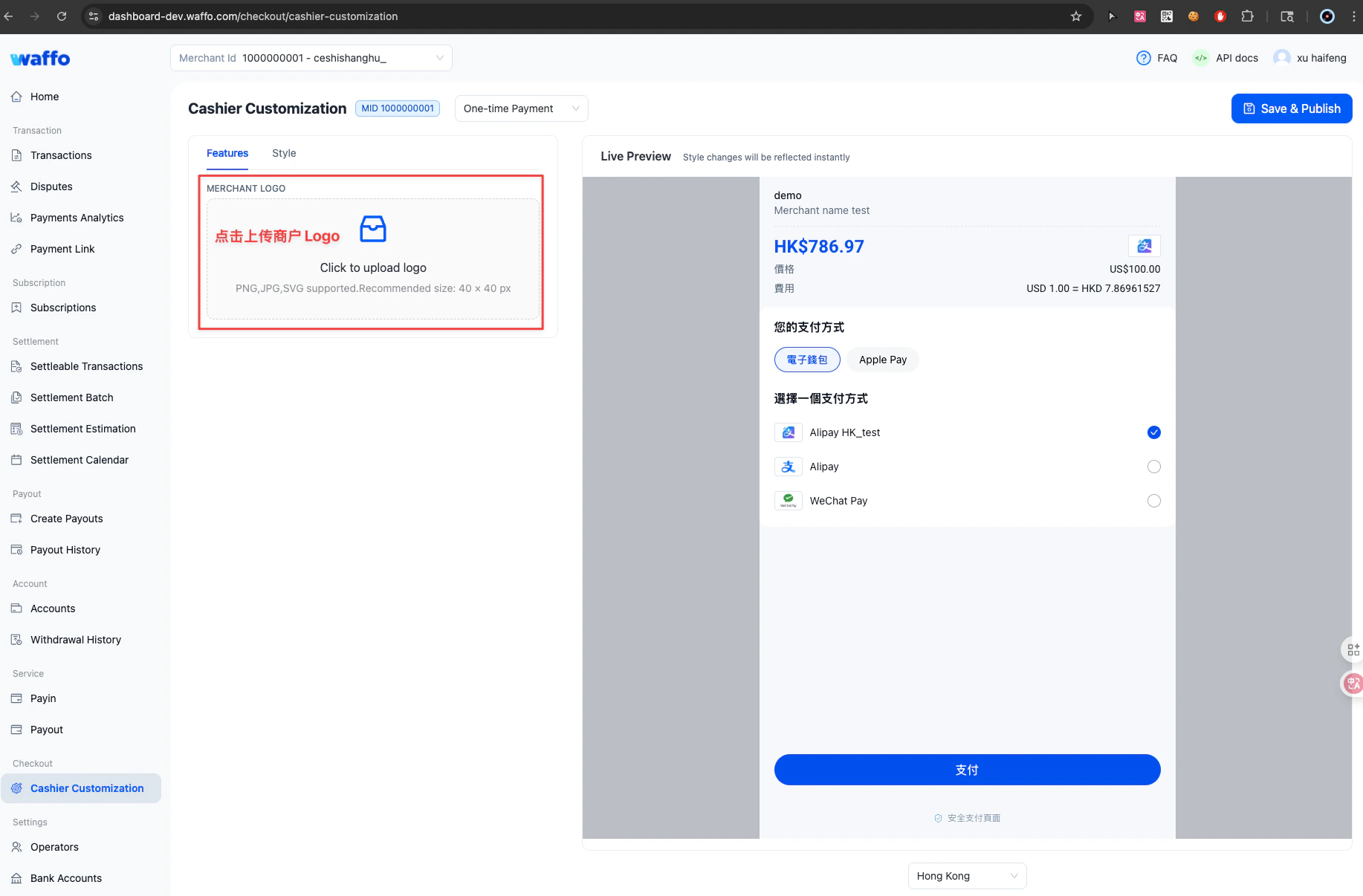Reload the page in browser

point(62,16)
